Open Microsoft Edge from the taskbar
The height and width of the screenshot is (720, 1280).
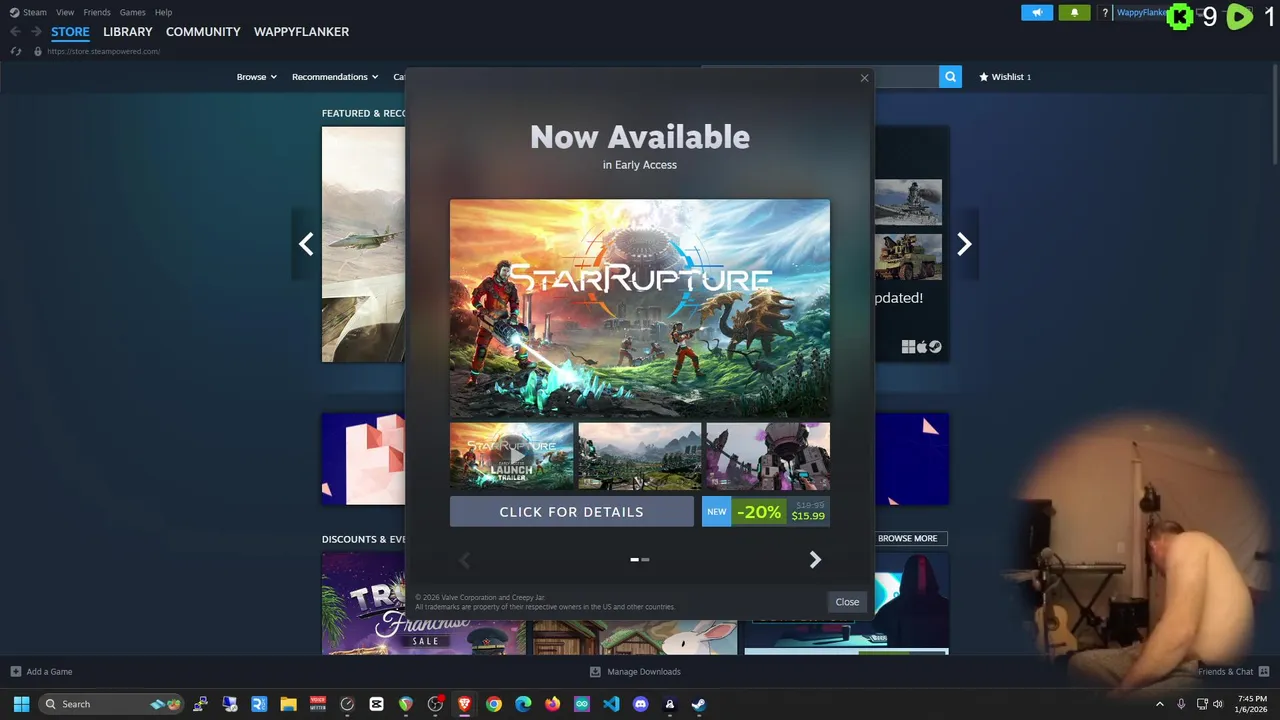tap(523, 704)
